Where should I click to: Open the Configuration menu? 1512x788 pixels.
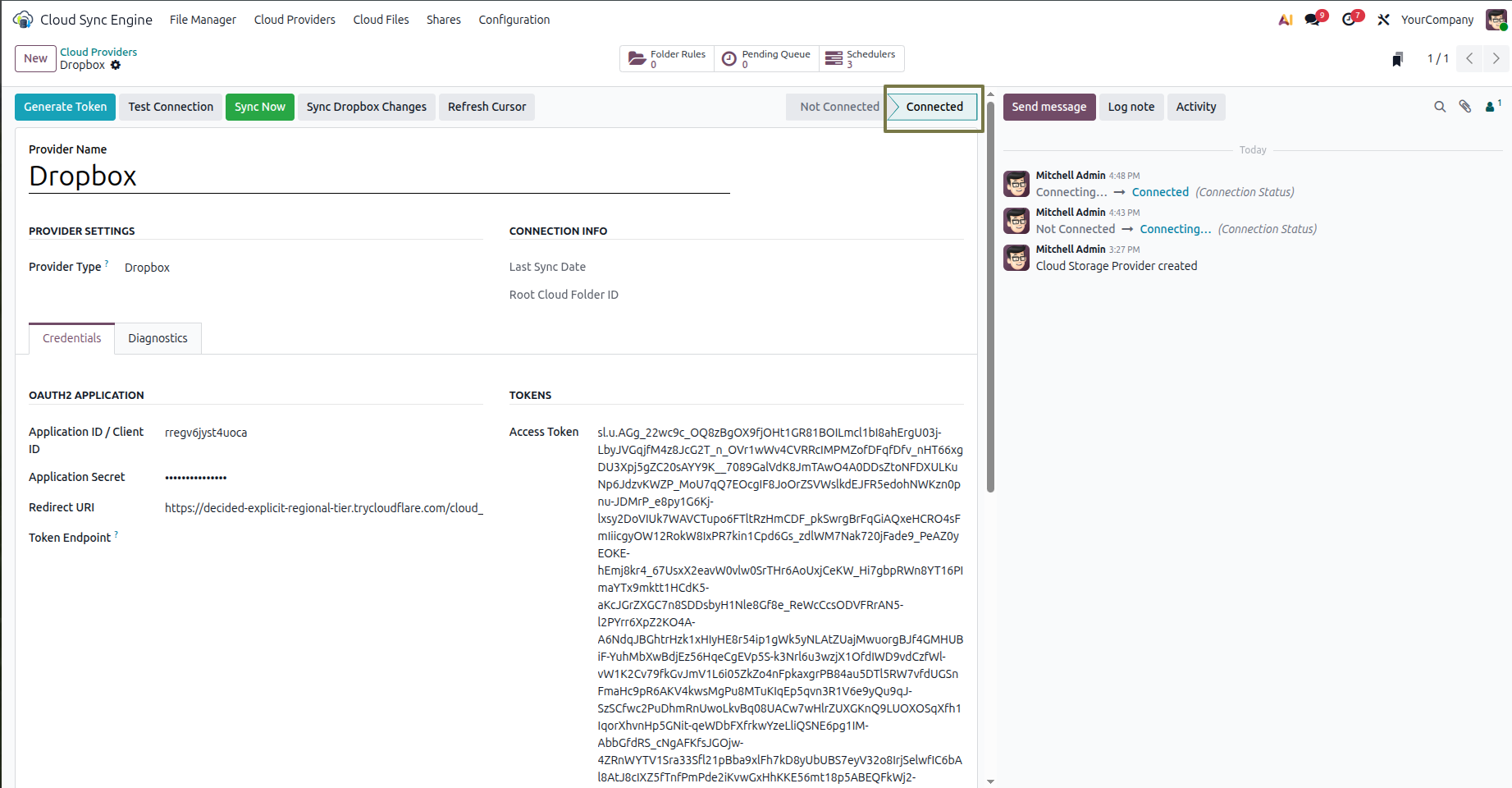tap(514, 20)
